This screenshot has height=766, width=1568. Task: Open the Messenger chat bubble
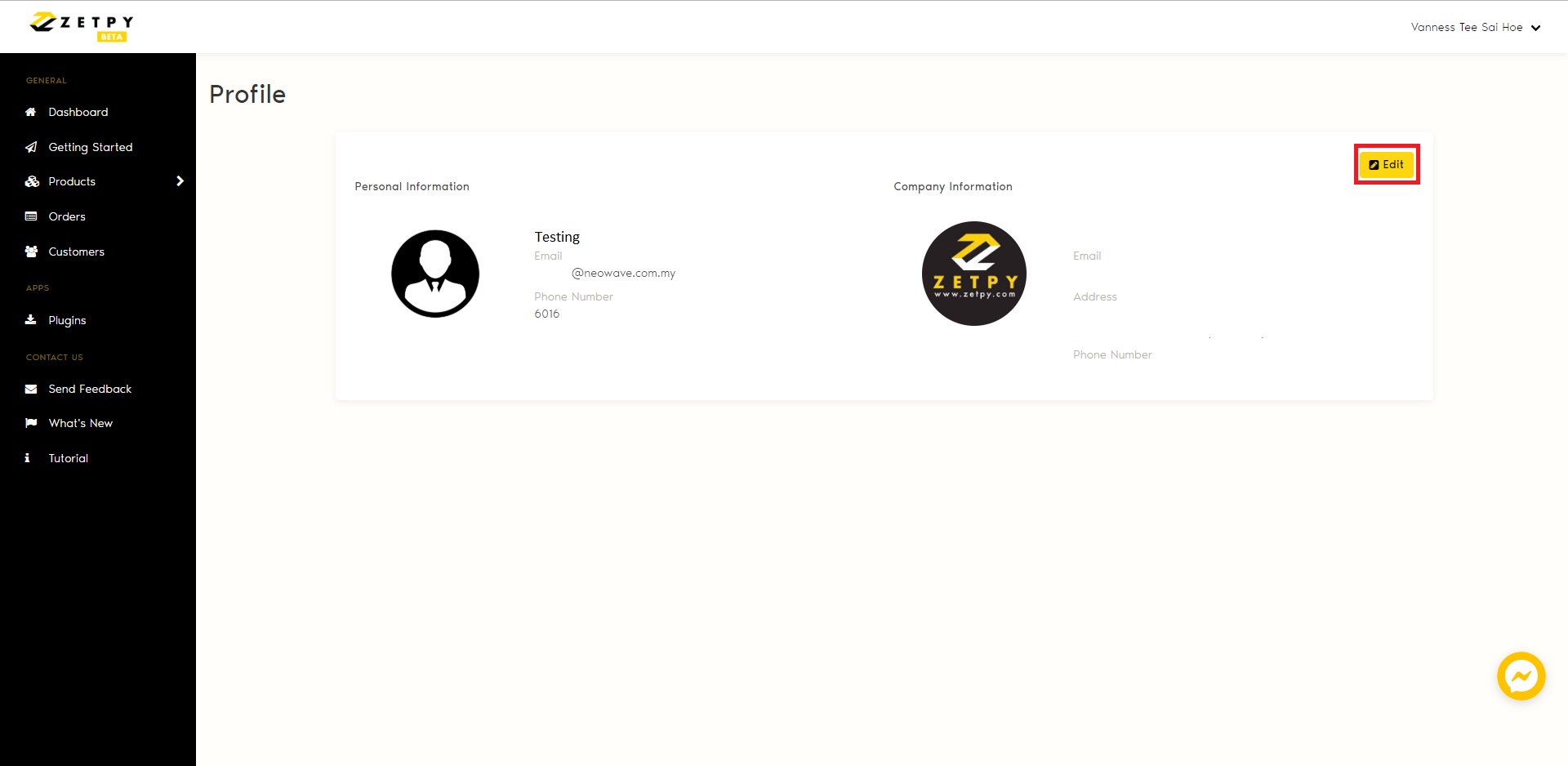click(x=1521, y=676)
